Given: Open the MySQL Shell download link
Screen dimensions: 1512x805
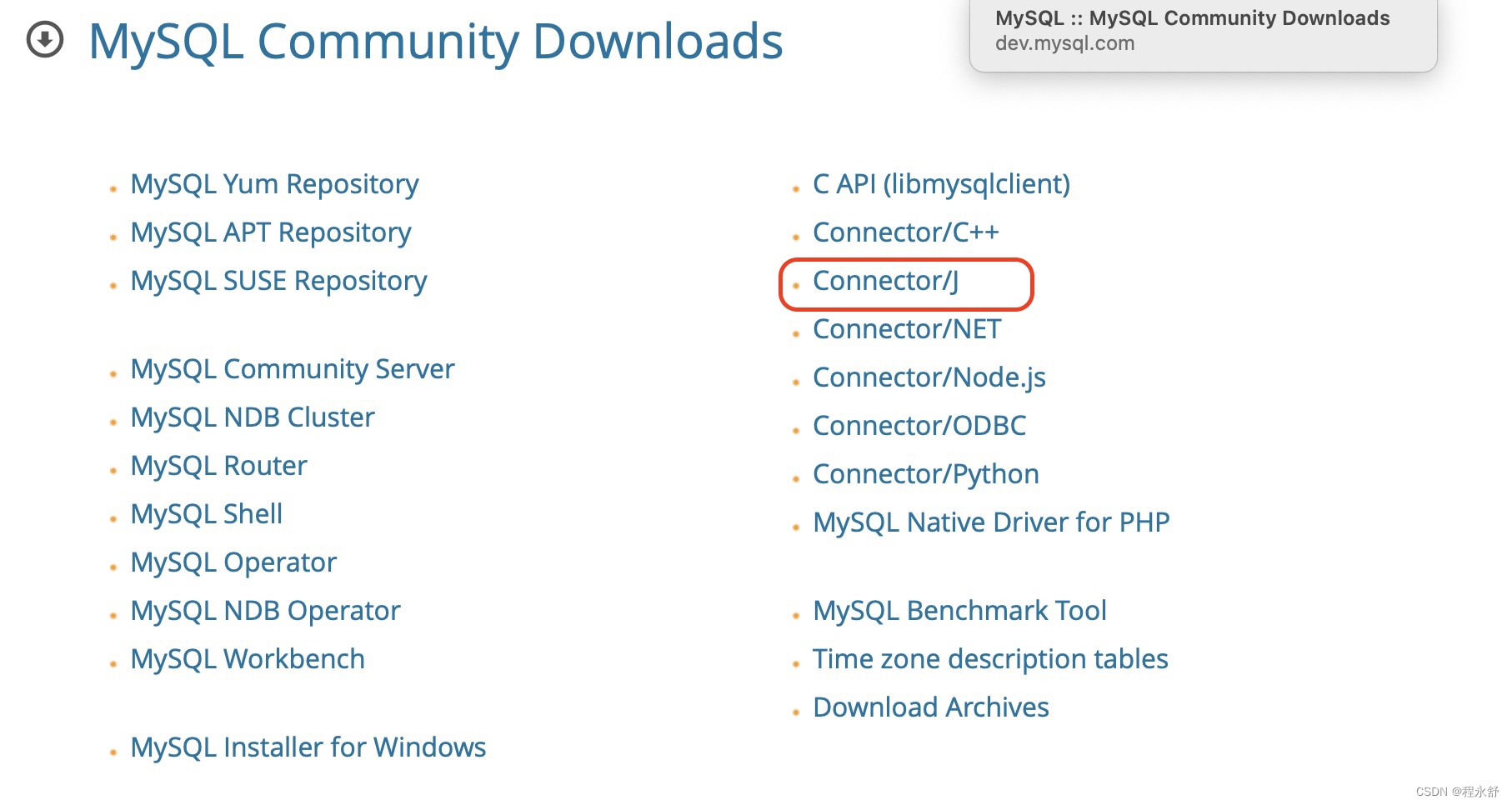Looking at the screenshot, I should tap(207, 514).
